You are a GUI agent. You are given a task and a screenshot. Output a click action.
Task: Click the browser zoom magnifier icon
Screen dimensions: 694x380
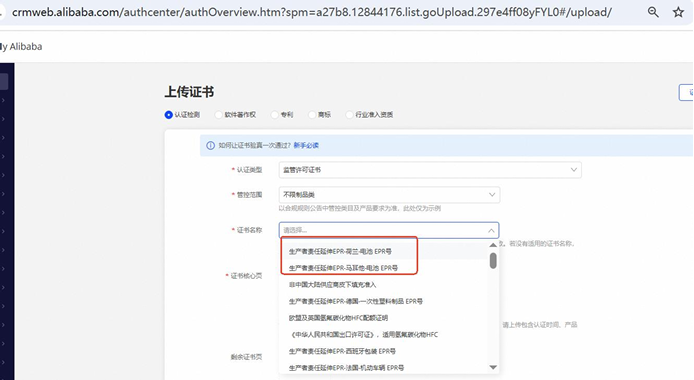click(x=653, y=12)
